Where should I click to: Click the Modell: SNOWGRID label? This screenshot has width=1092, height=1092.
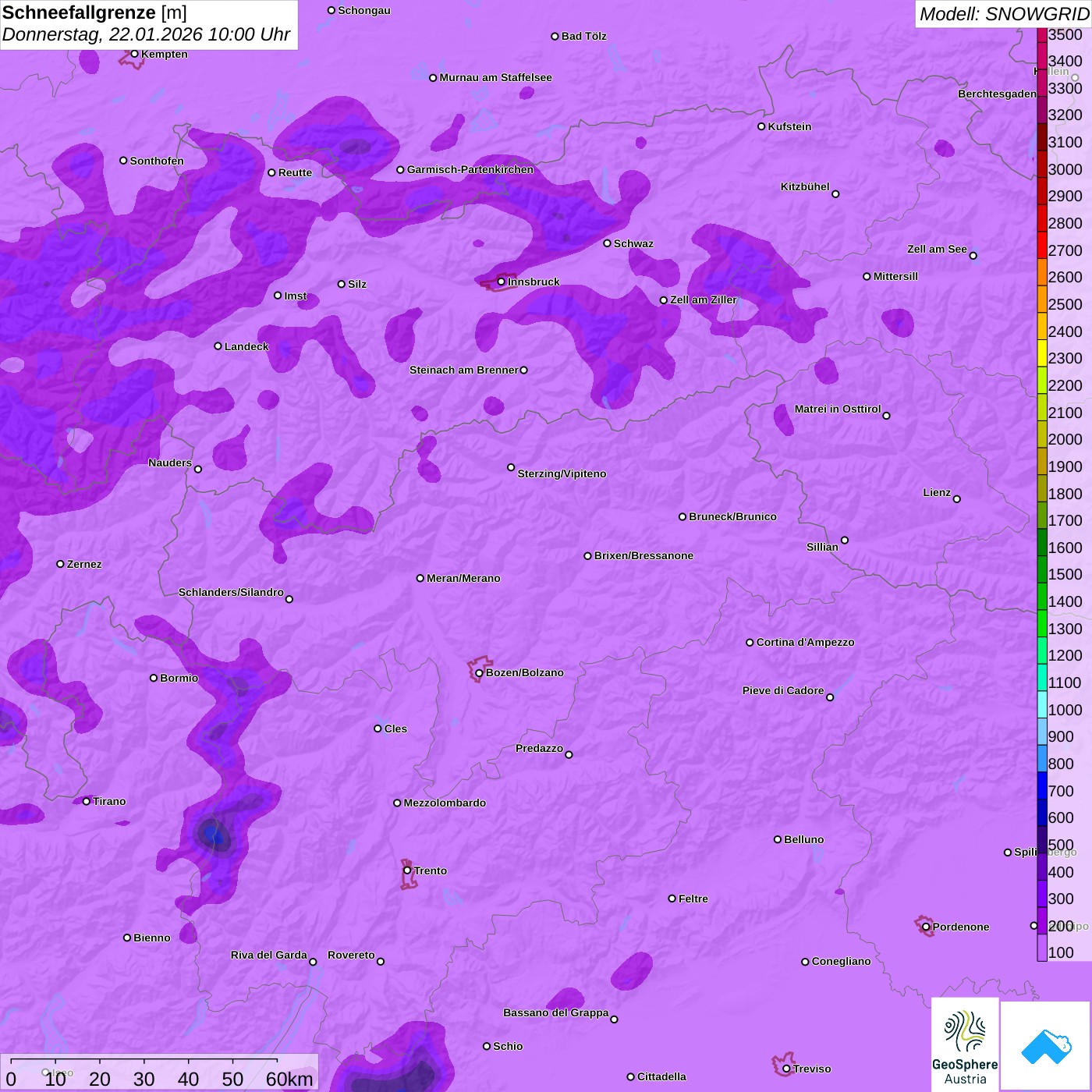pos(1004,14)
